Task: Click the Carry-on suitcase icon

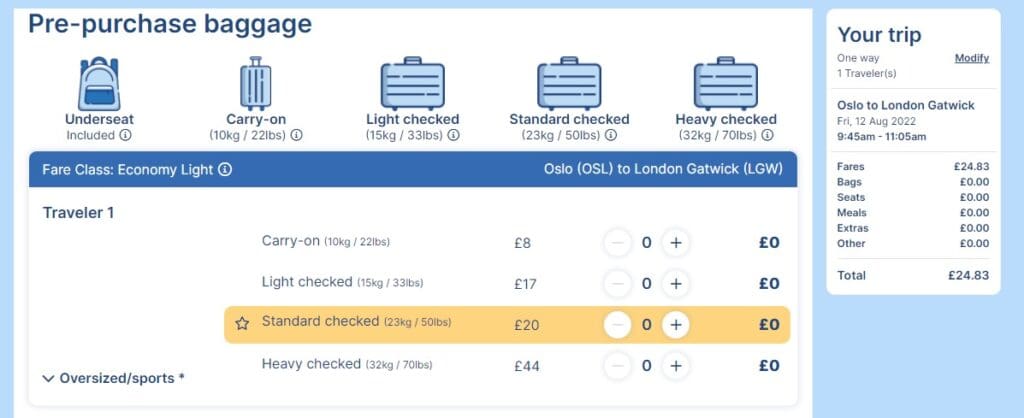Action: [x=255, y=83]
